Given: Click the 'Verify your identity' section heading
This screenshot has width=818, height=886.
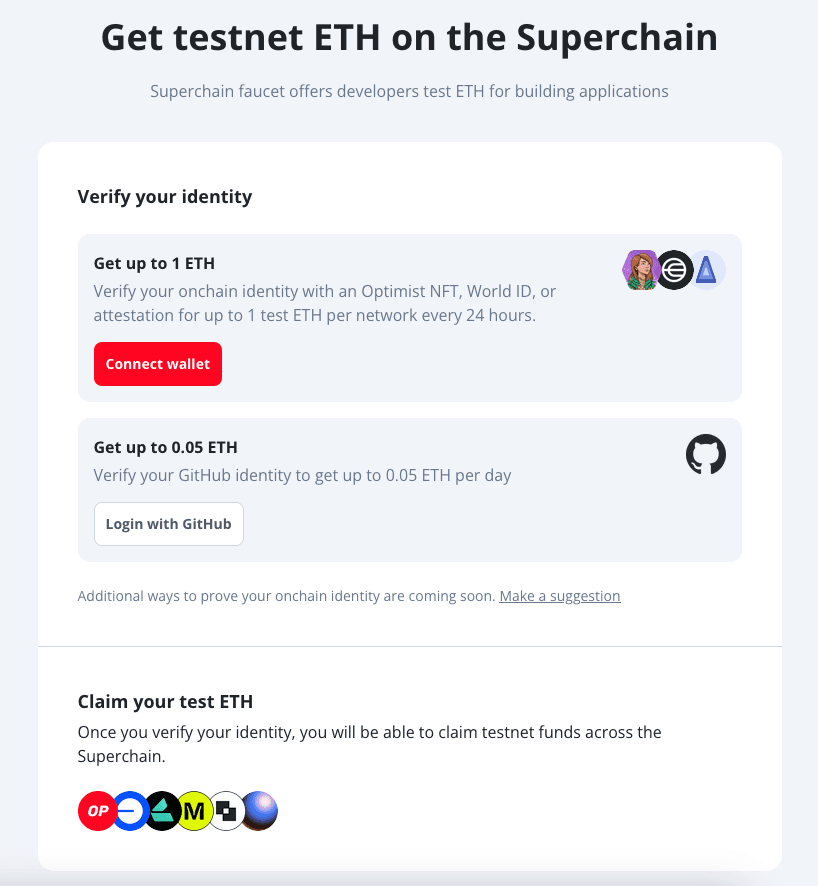Looking at the screenshot, I should click(x=165, y=196).
